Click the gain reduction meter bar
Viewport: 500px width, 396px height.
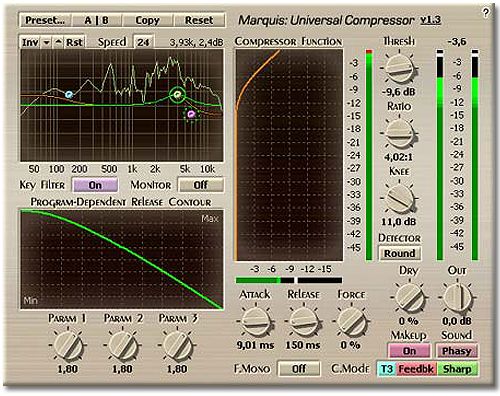pyautogui.click(x=289, y=280)
